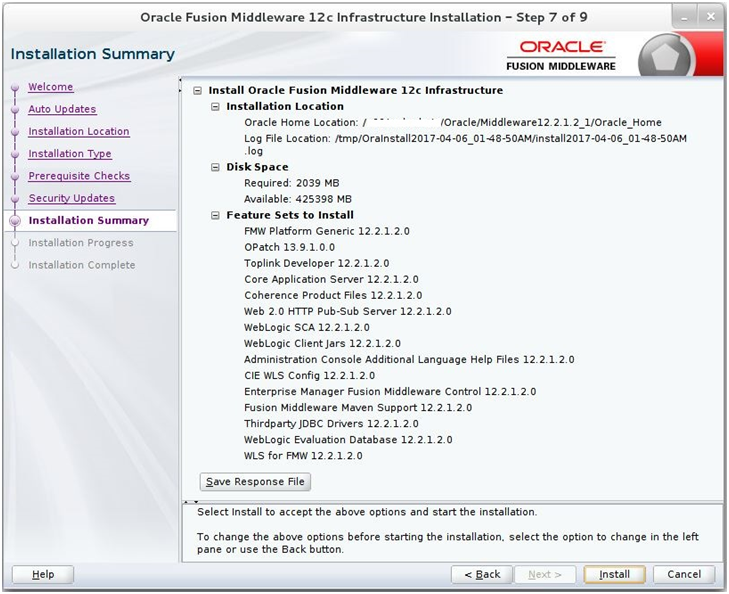This screenshot has height=594, width=729.
Task: Select Toplink Developer 12.2.1.2.0
Action: pyautogui.click(x=317, y=263)
